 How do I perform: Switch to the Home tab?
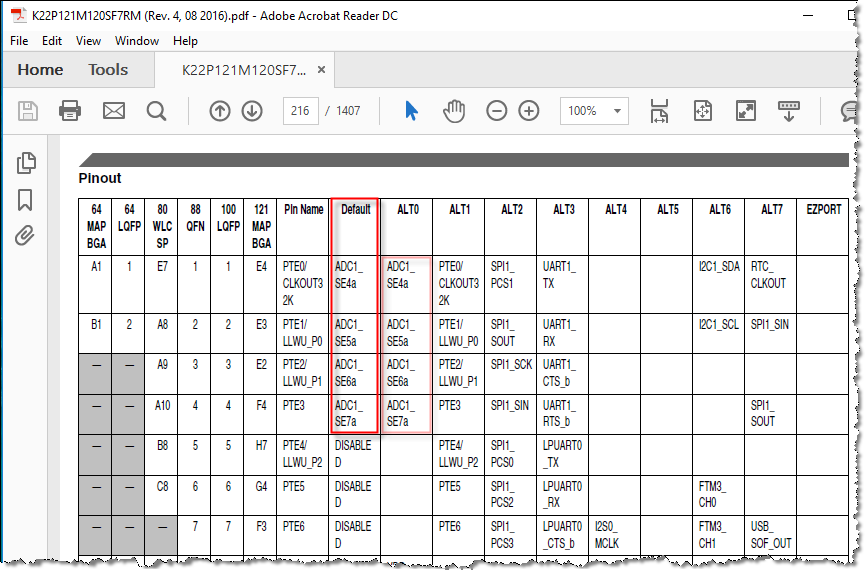click(40, 70)
